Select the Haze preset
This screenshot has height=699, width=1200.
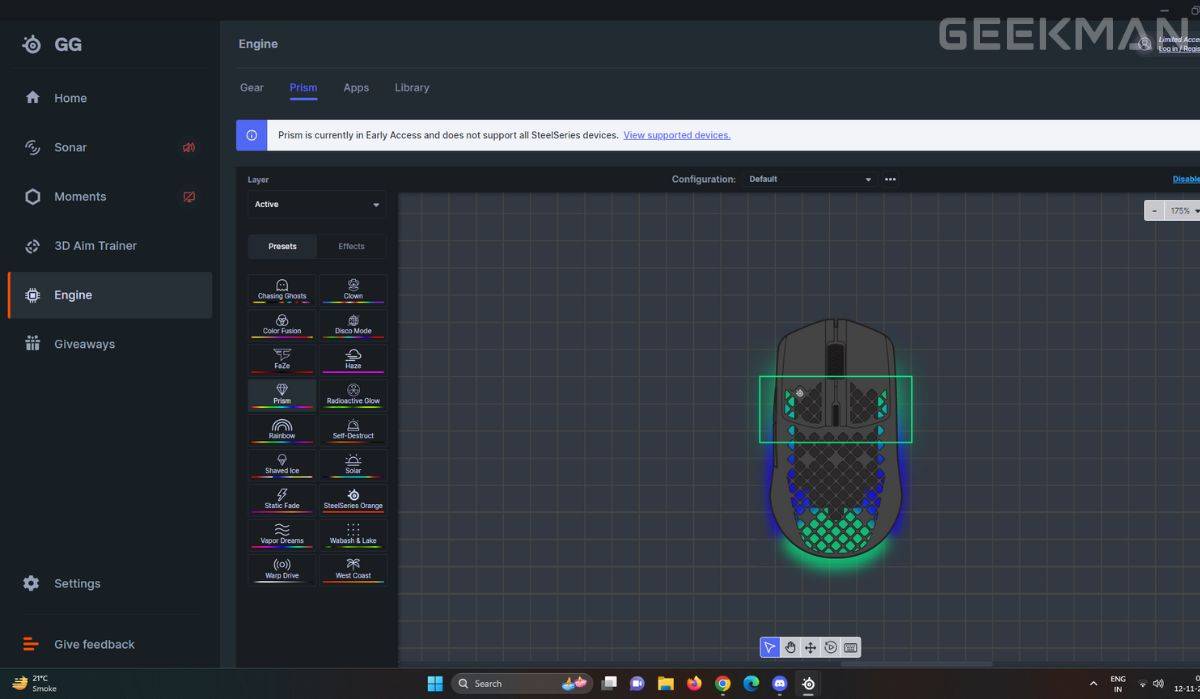click(x=353, y=359)
